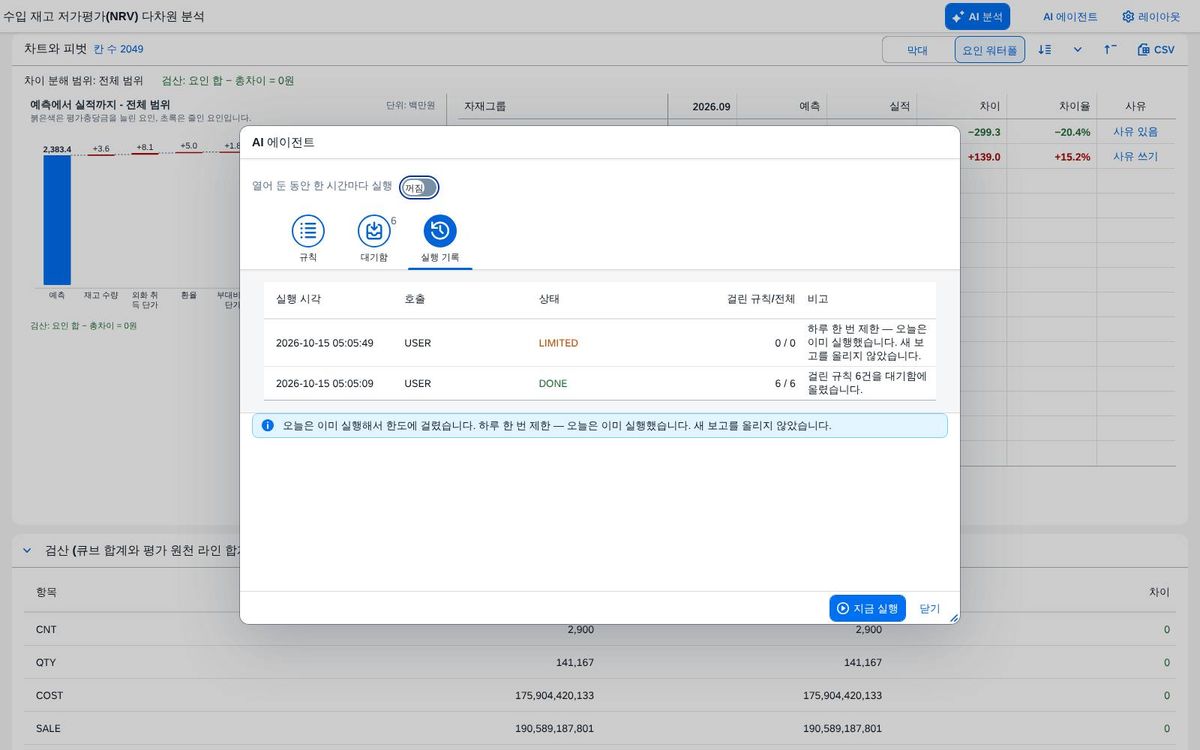Viewport: 1200px width, 750px height.
Task: Click the 6 / 6 rules count
Action: pyautogui.click(x=785, y=384)
